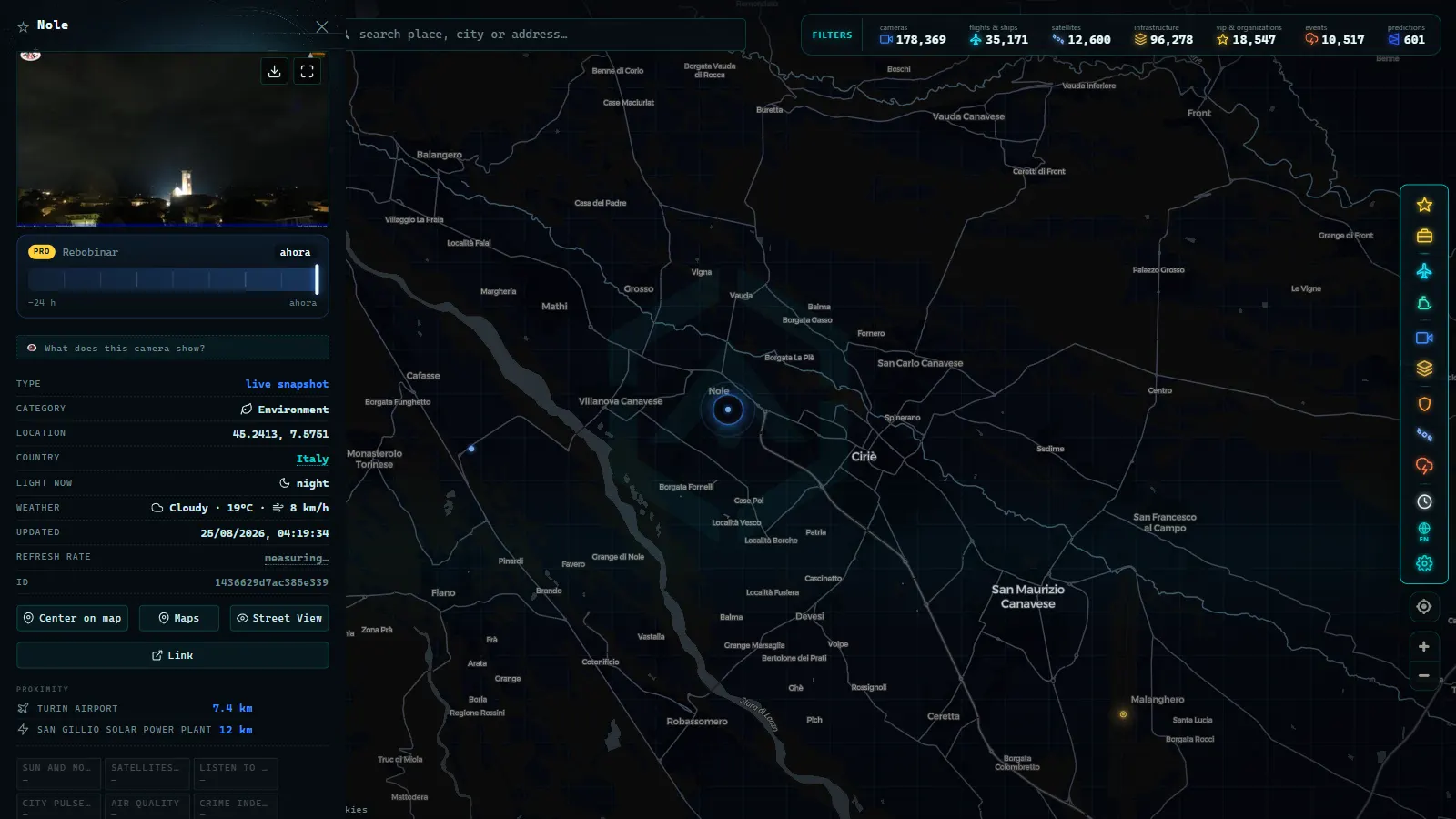The width and height of the screenshot is (1456, 819).
Task: Click the Nole night camera snapshot
Action: click(x=173, y=138)
